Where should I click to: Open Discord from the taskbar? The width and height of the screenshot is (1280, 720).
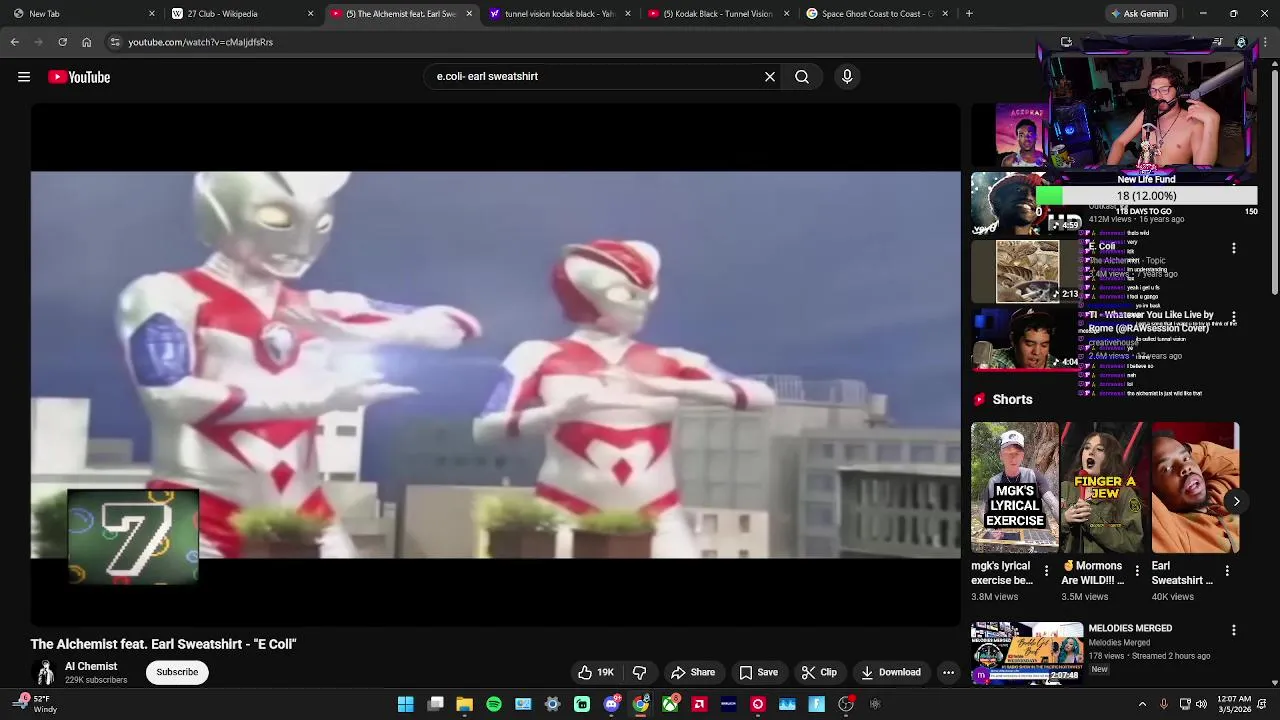tap(611, 704)
